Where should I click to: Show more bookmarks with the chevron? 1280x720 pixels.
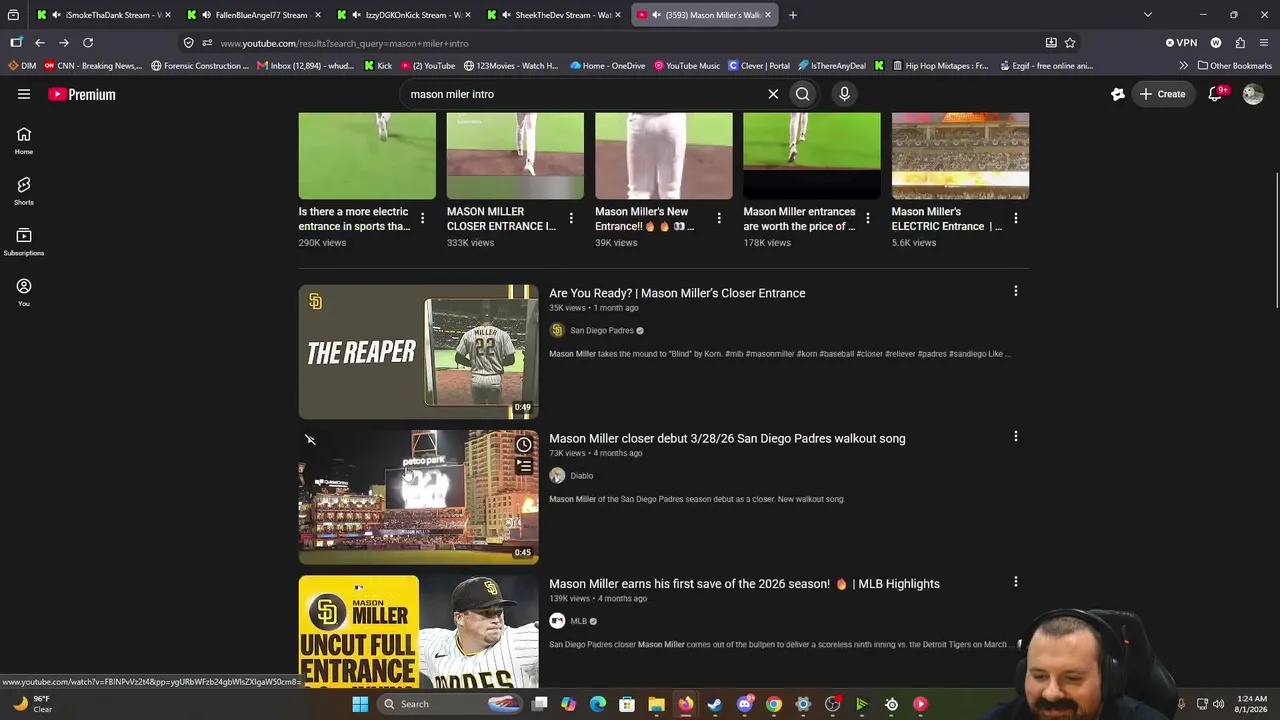[x=1184, y=66]
